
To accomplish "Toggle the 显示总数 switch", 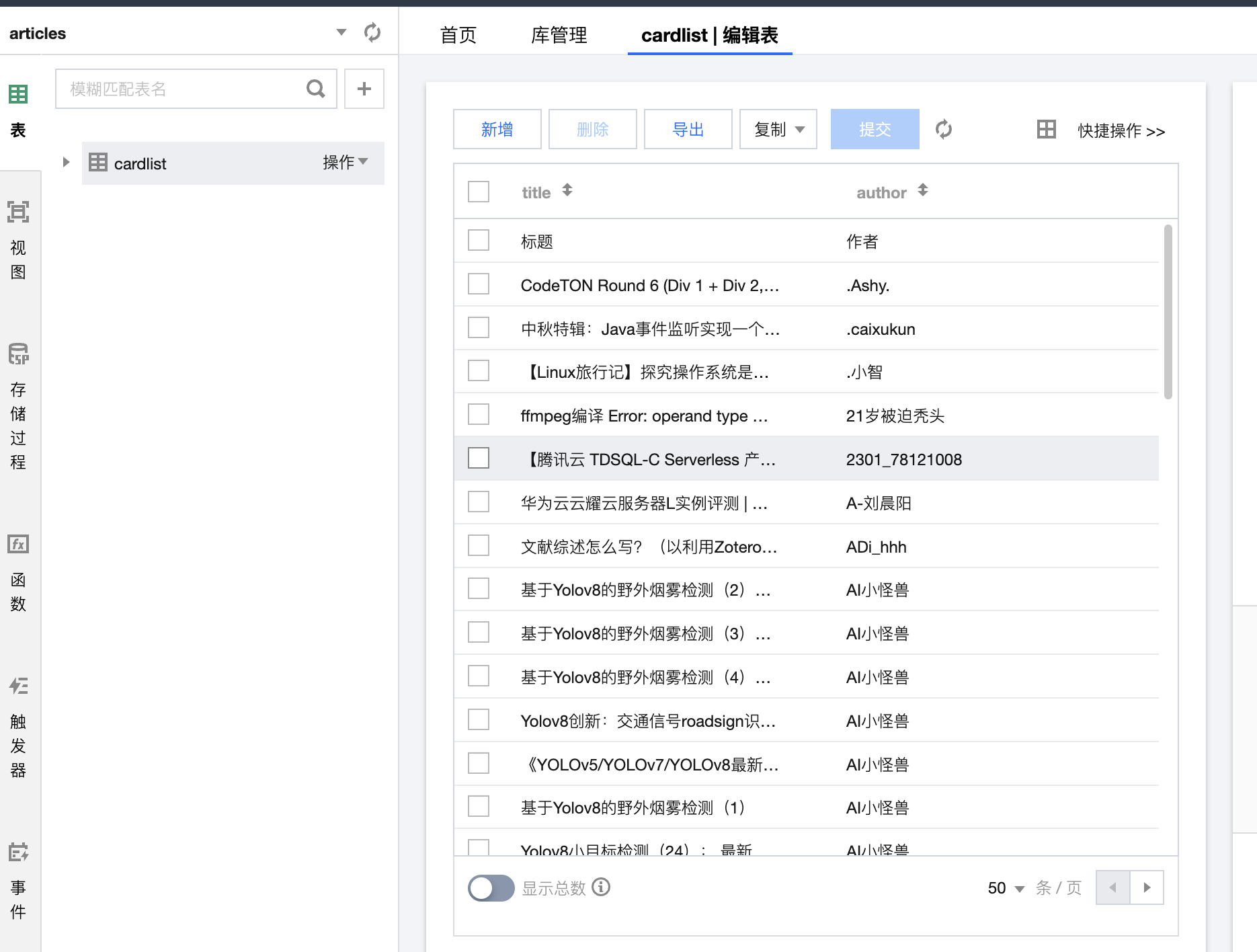I will [x=491, y=888].
